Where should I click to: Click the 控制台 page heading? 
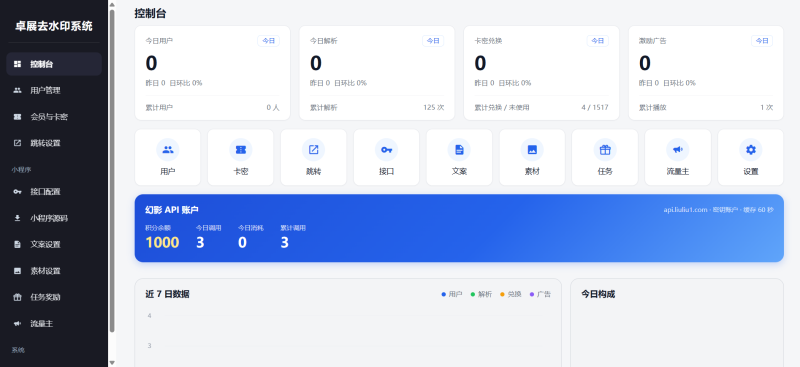(150, 14)
